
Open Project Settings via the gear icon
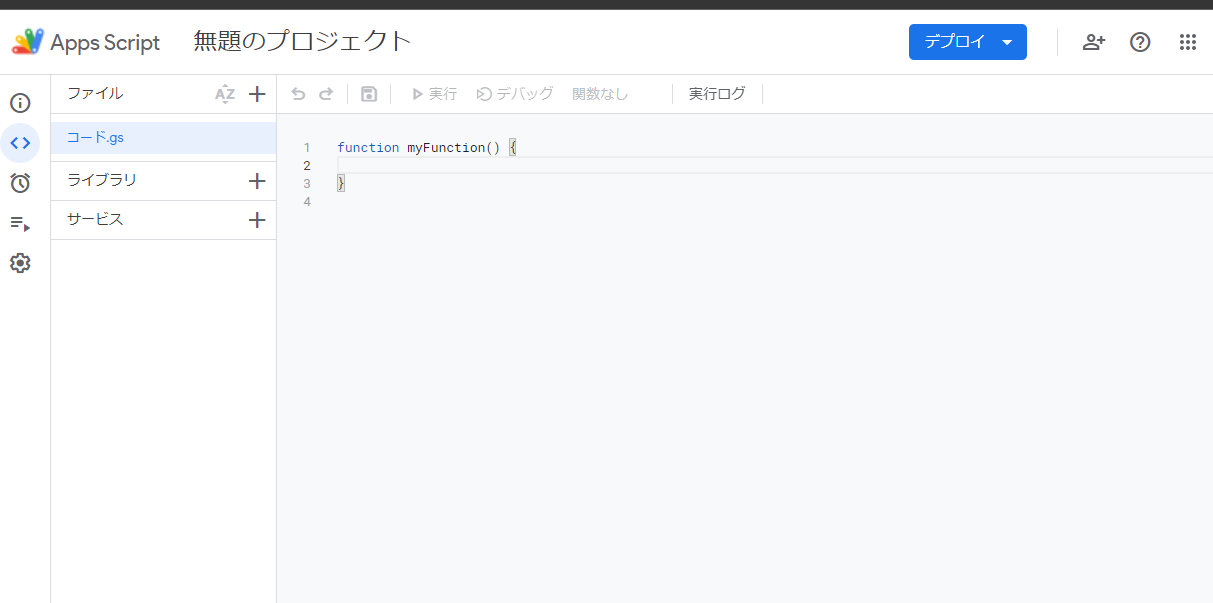[x=20, y=262]
